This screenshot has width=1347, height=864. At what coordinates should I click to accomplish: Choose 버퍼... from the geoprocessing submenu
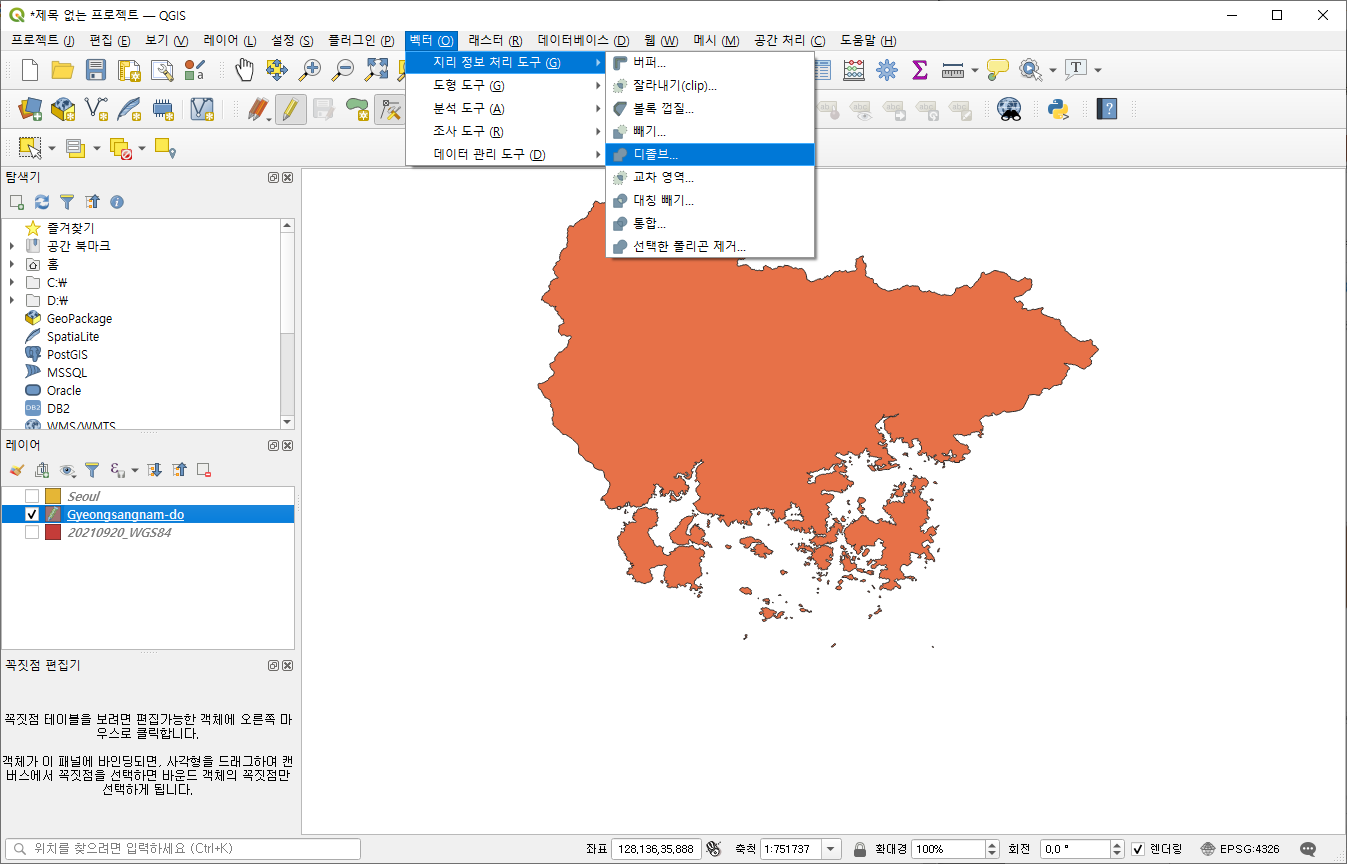(710, 62)
